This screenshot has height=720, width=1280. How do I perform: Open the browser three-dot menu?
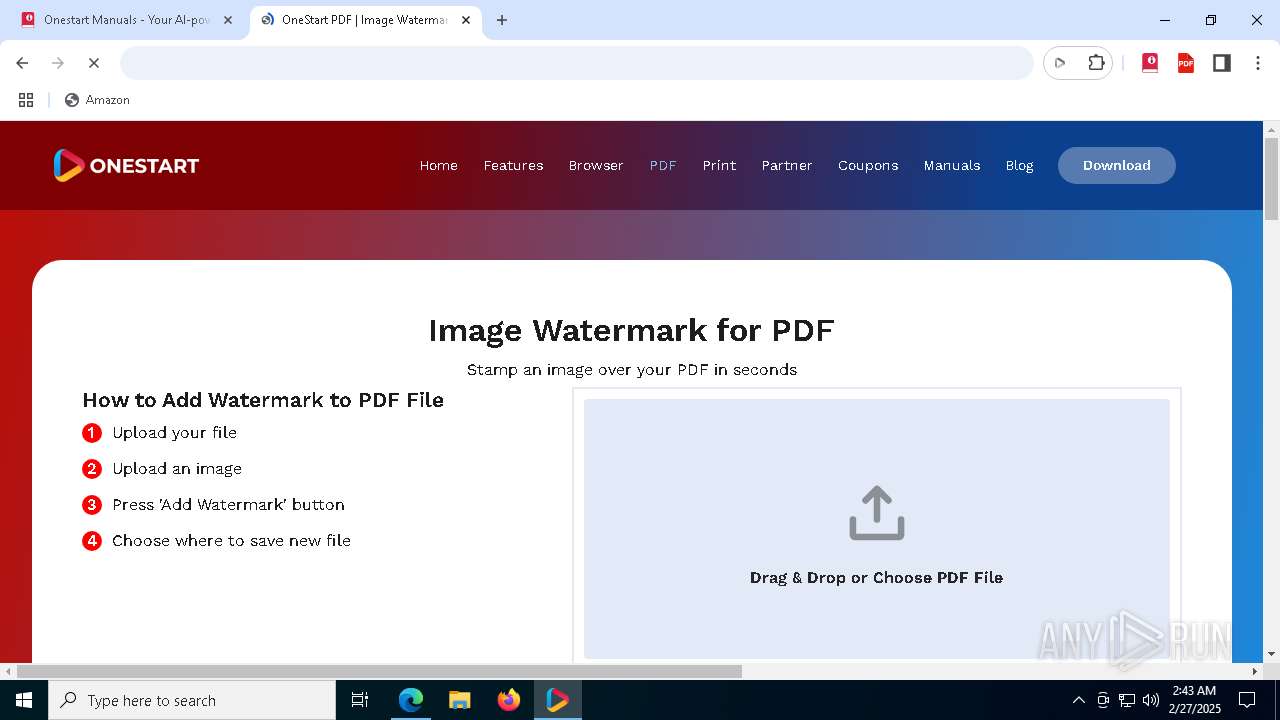1258,63
